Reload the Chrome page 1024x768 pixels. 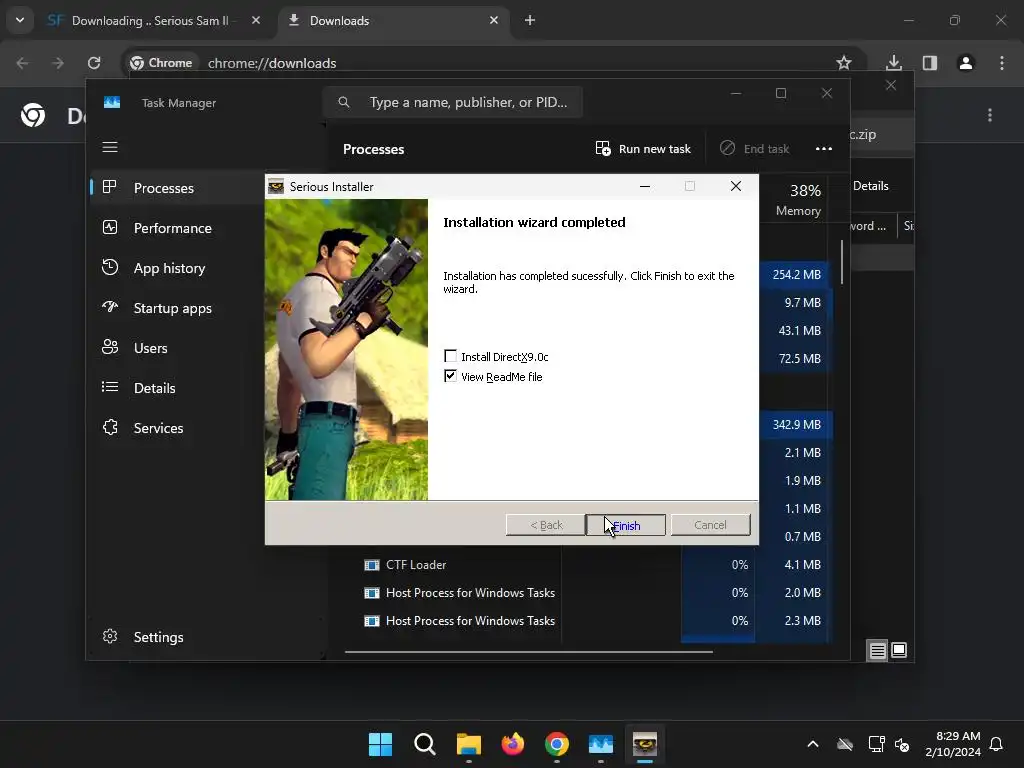click(x=94, y=63)
